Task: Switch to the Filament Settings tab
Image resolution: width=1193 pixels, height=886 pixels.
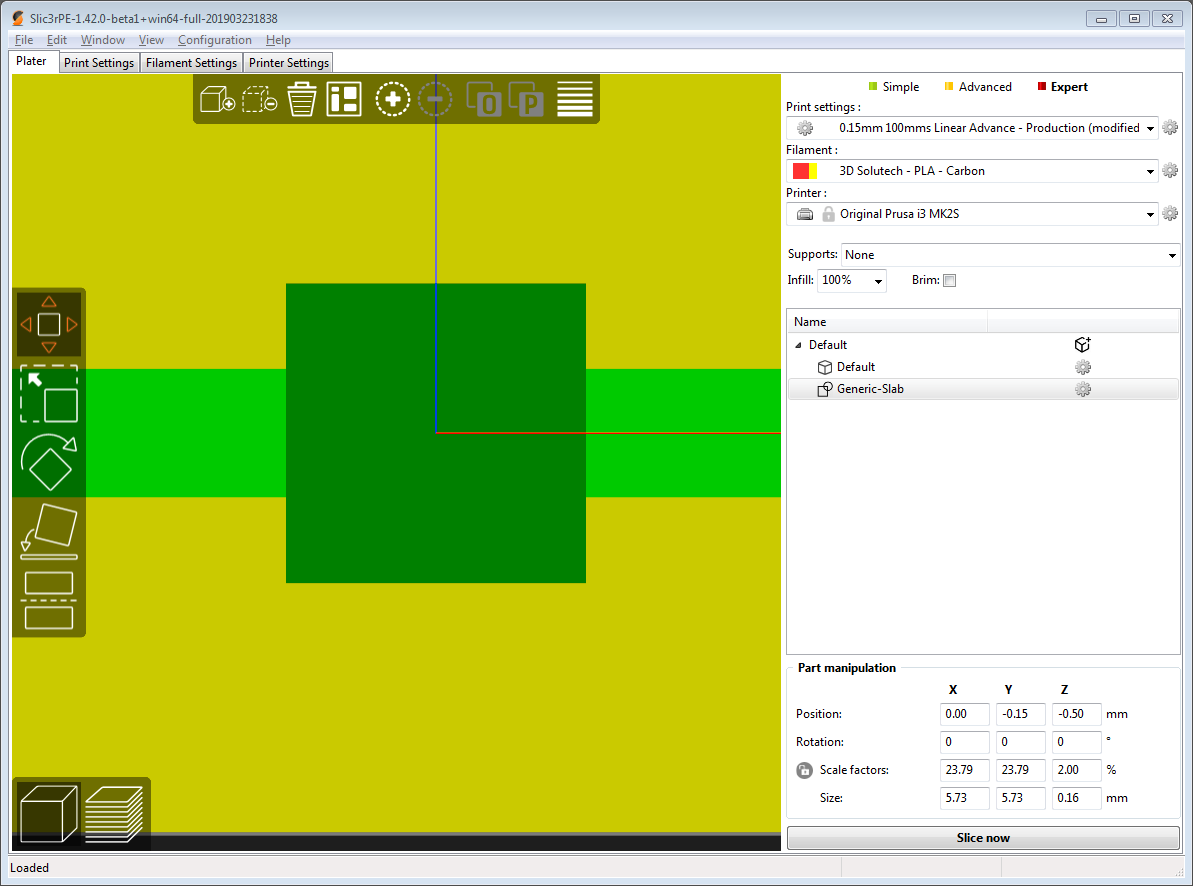Action: 191,62
